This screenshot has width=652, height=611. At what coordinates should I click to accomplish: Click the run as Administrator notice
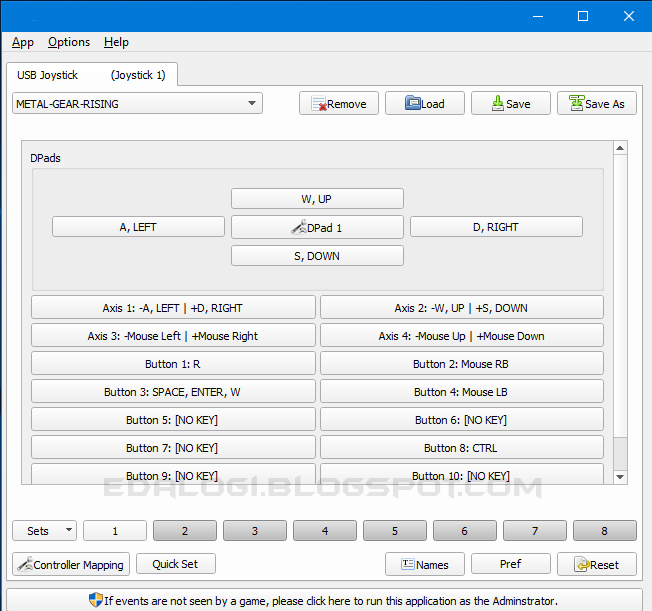tap(324, 600)
